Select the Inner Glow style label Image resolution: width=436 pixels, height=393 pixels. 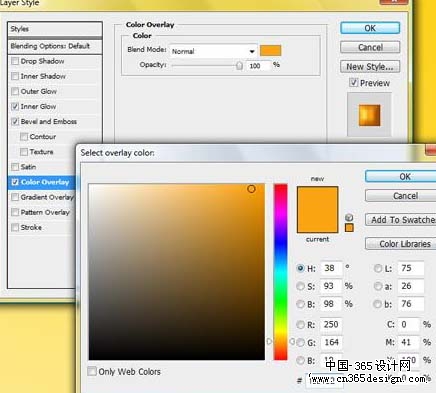(38, 107)
